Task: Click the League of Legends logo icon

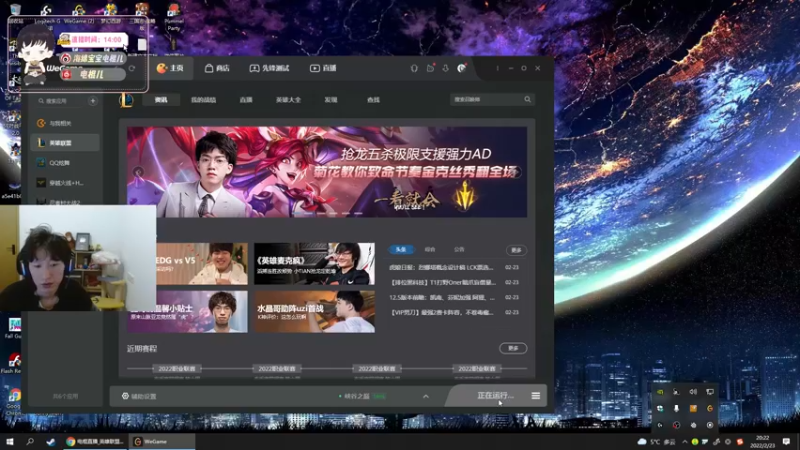Action: click(x=126, y=100)
